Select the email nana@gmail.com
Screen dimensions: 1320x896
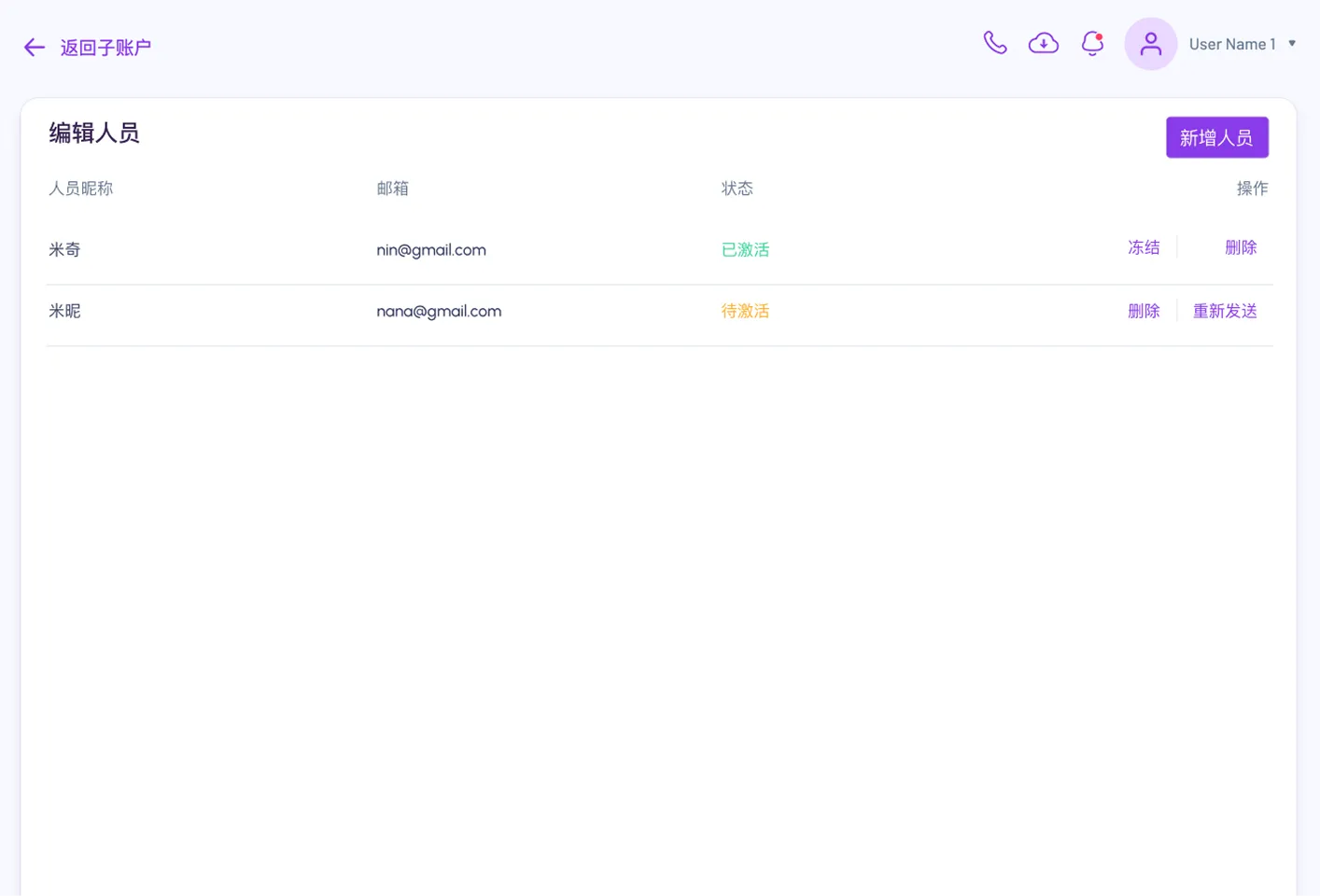[439, 312]
